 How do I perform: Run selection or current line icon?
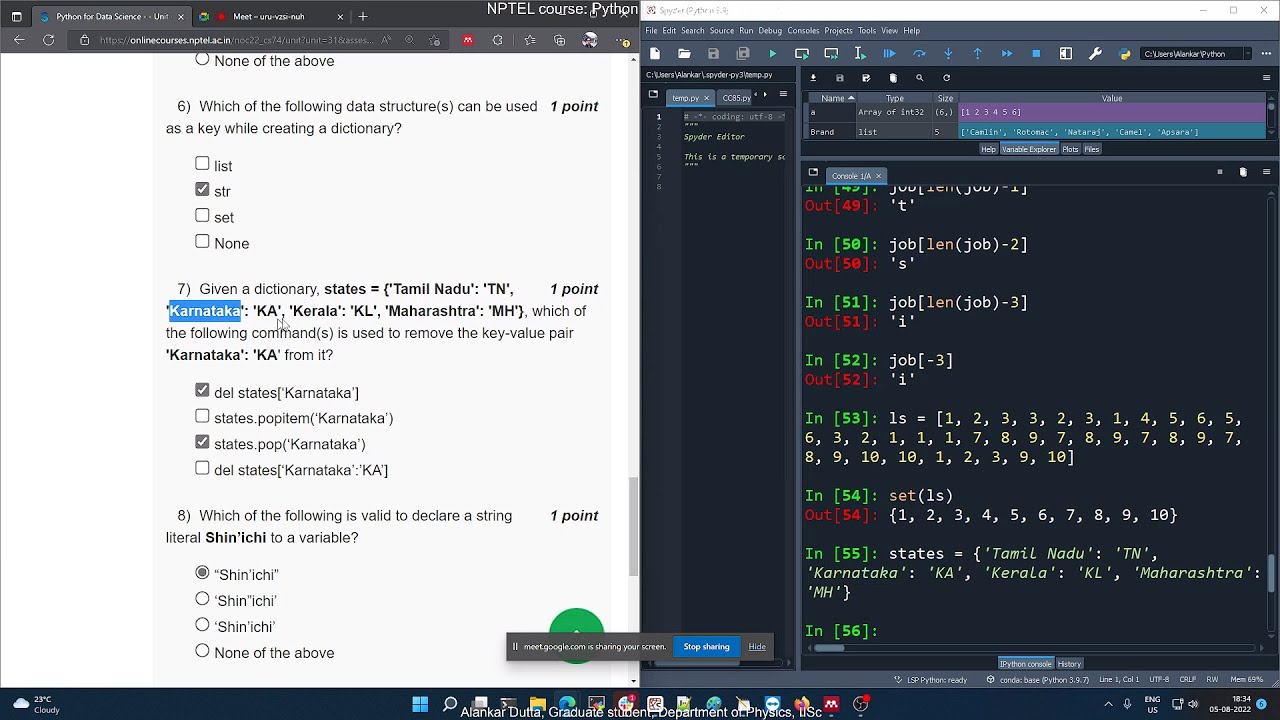860,54
